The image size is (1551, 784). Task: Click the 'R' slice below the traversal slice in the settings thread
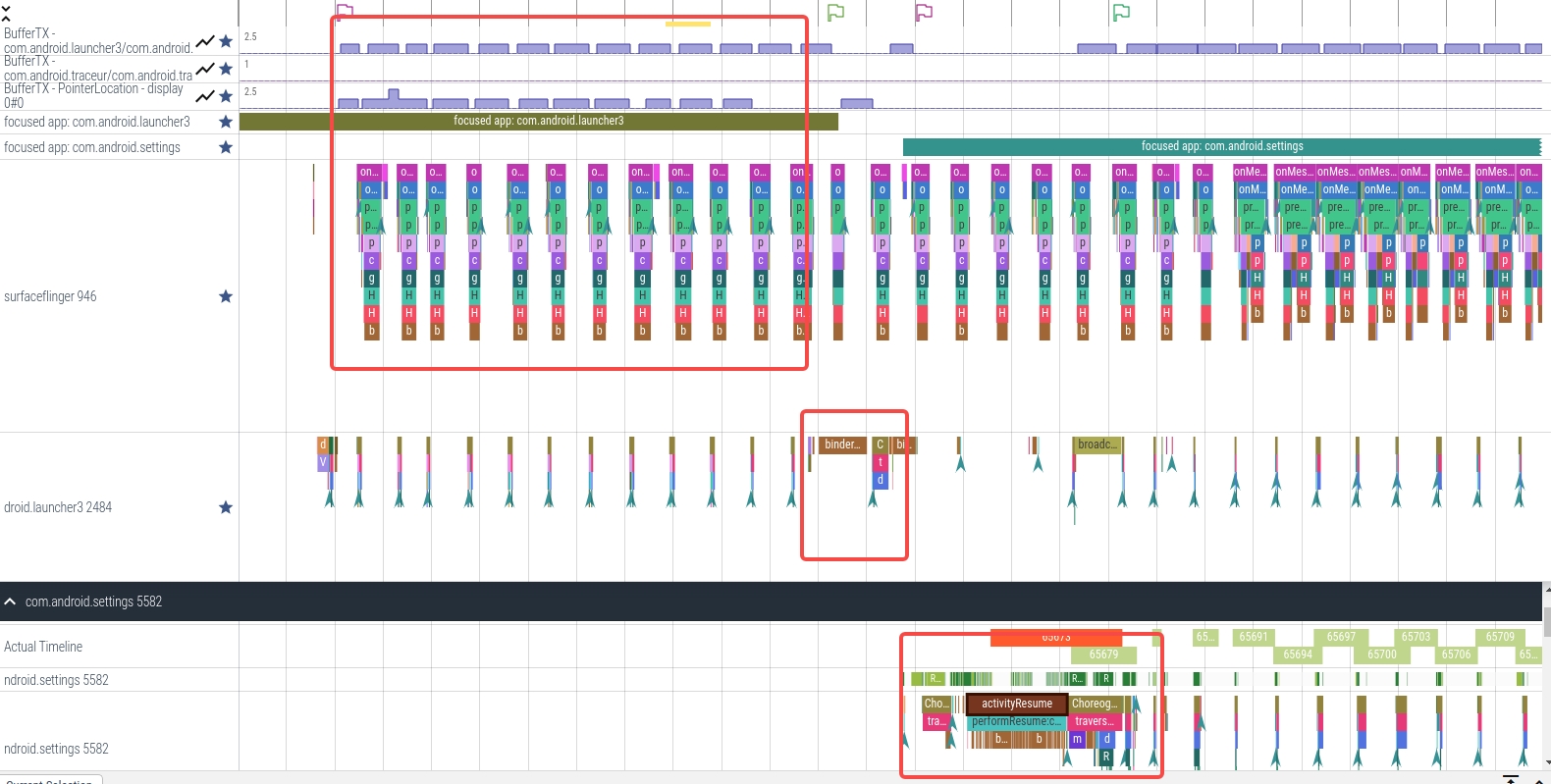[x=1106, y=757]
